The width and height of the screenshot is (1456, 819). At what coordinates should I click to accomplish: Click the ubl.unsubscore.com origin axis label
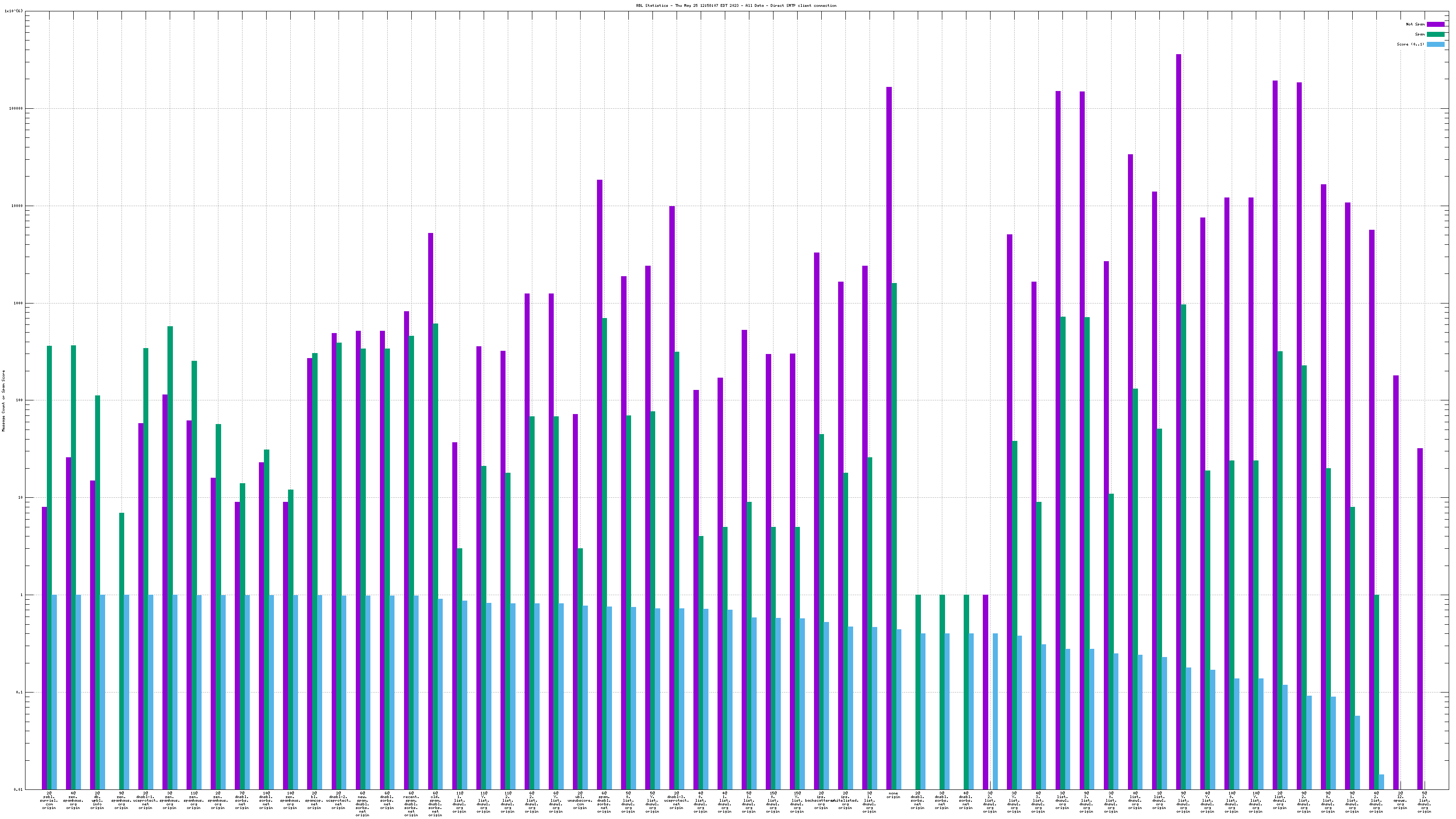tap(580, 800)
